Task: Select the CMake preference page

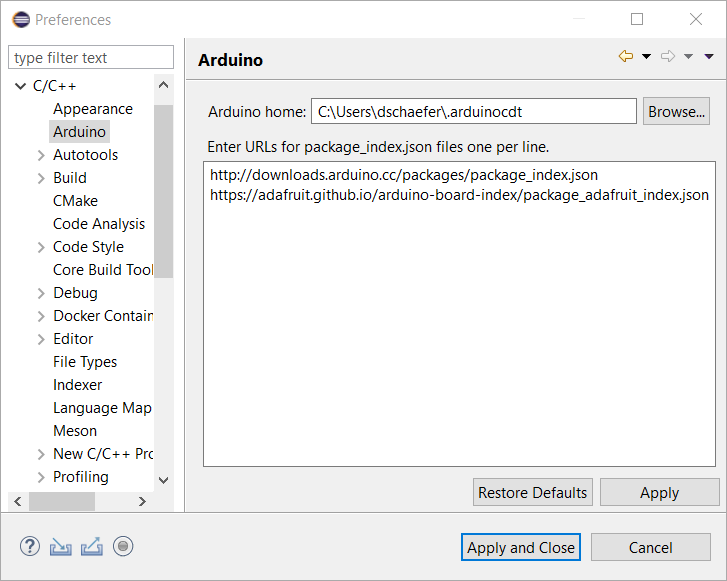Action: 75,201
